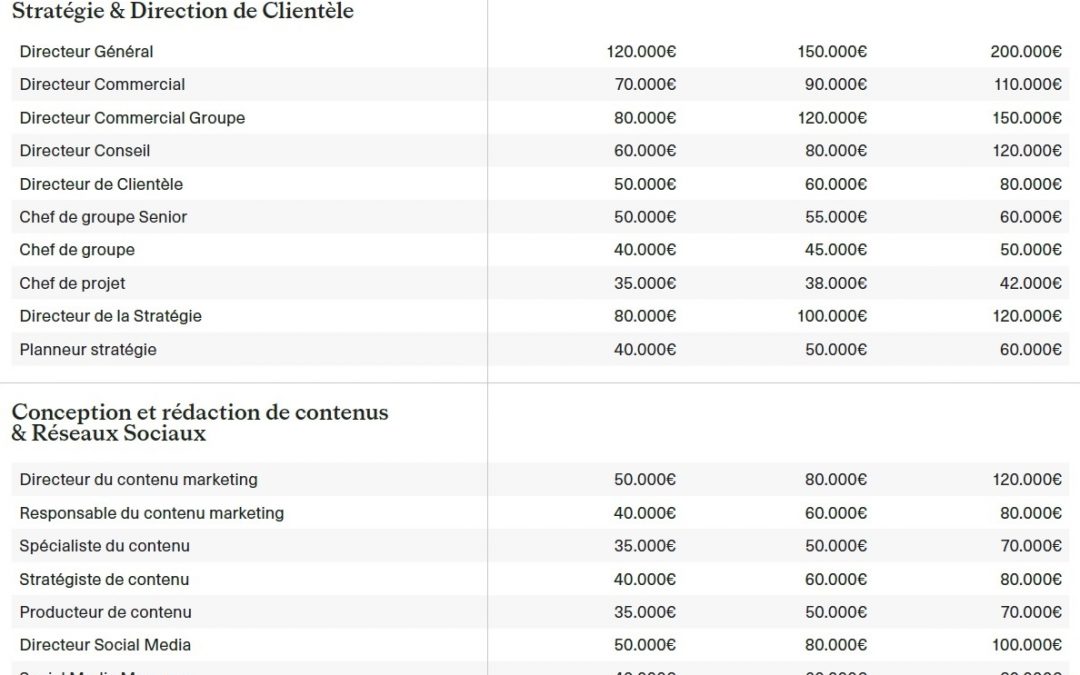
Task: Select the 38.000€ value for Chef de projet
Action: [835, 283]
